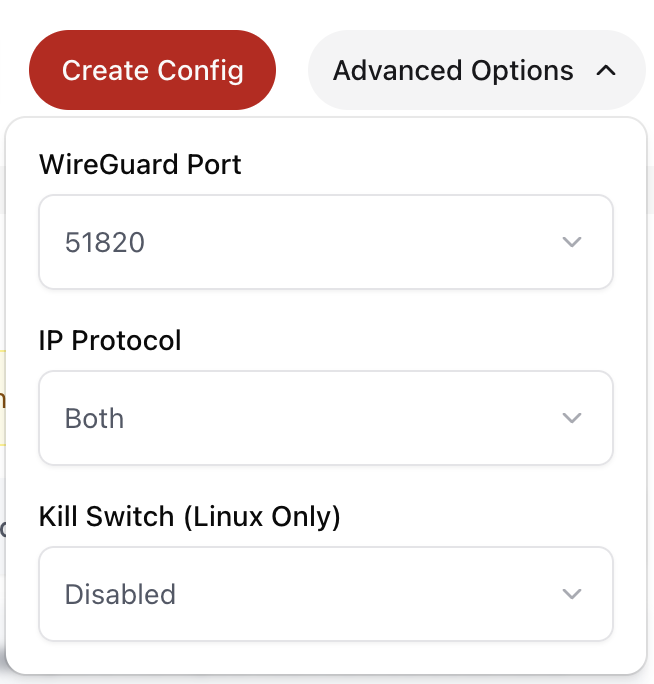
Task: Collapse the Advanced Options panel
Action: click(476, 71)
